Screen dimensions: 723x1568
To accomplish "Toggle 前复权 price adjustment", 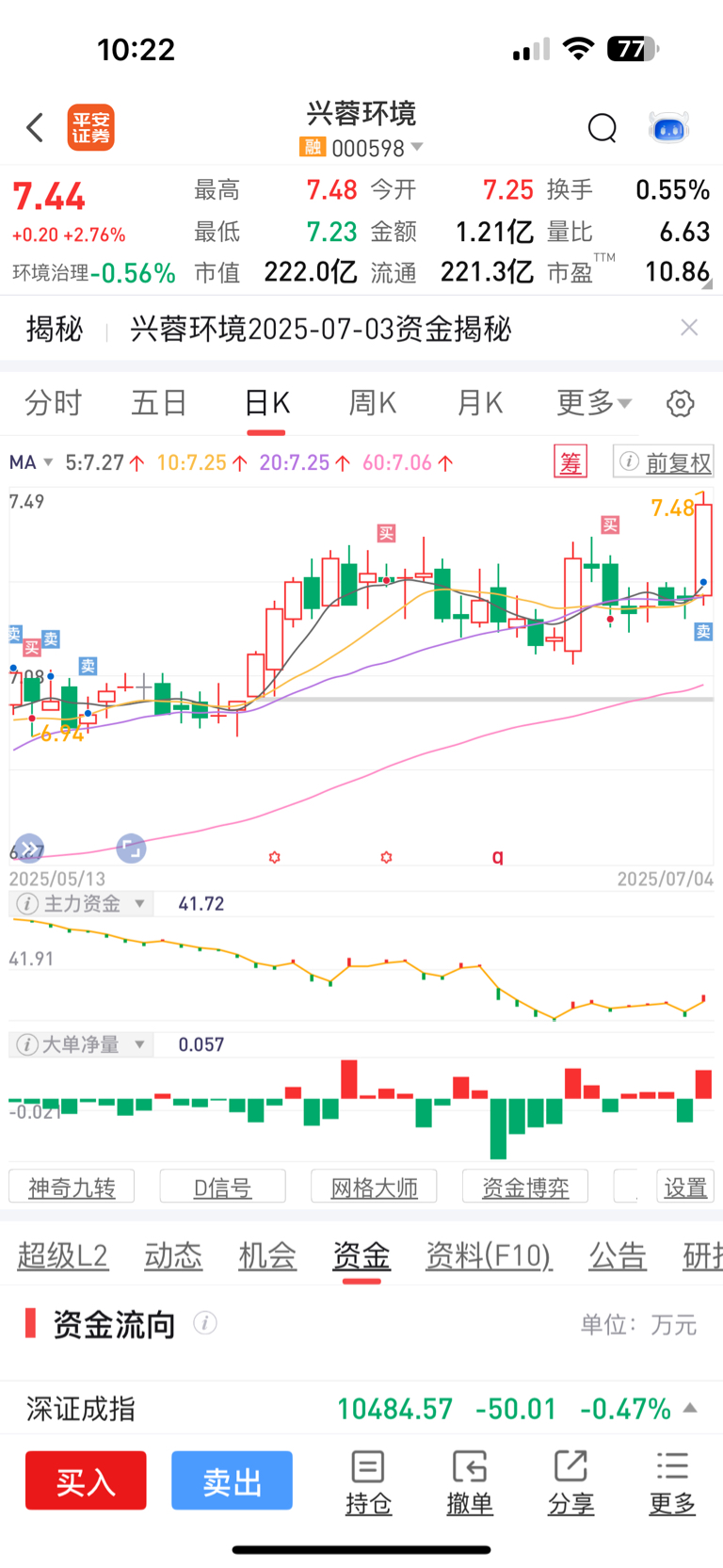I will click(x=663, y=461).
